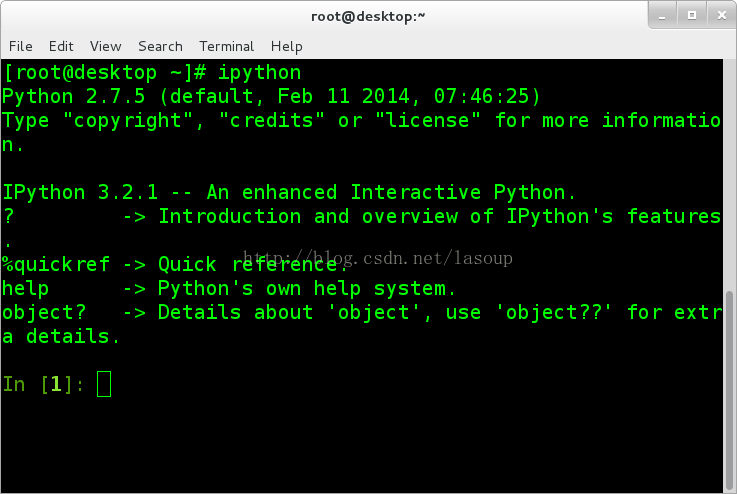This screenshot has height=494, width=737.
Task: Click the cursor block after In [1]:
Action: [x=105, y=384]
